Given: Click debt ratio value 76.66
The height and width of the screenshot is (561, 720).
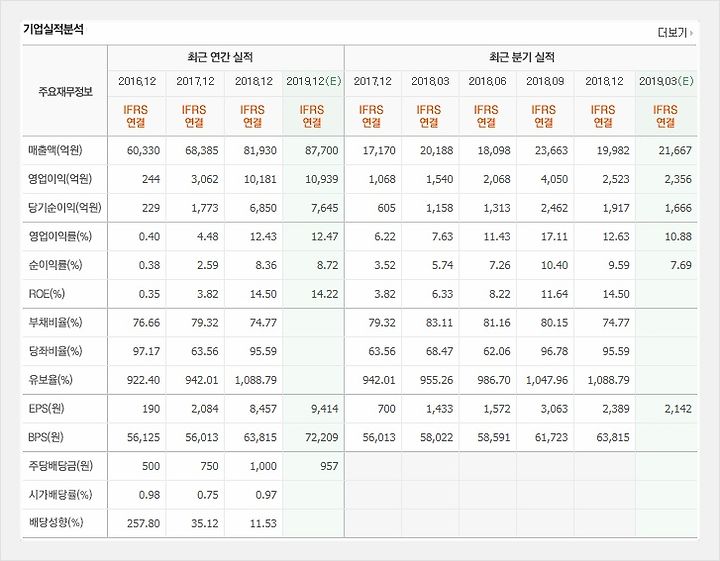Looking at the screenshot, I should pyautogui.click(x=146, y=323).
